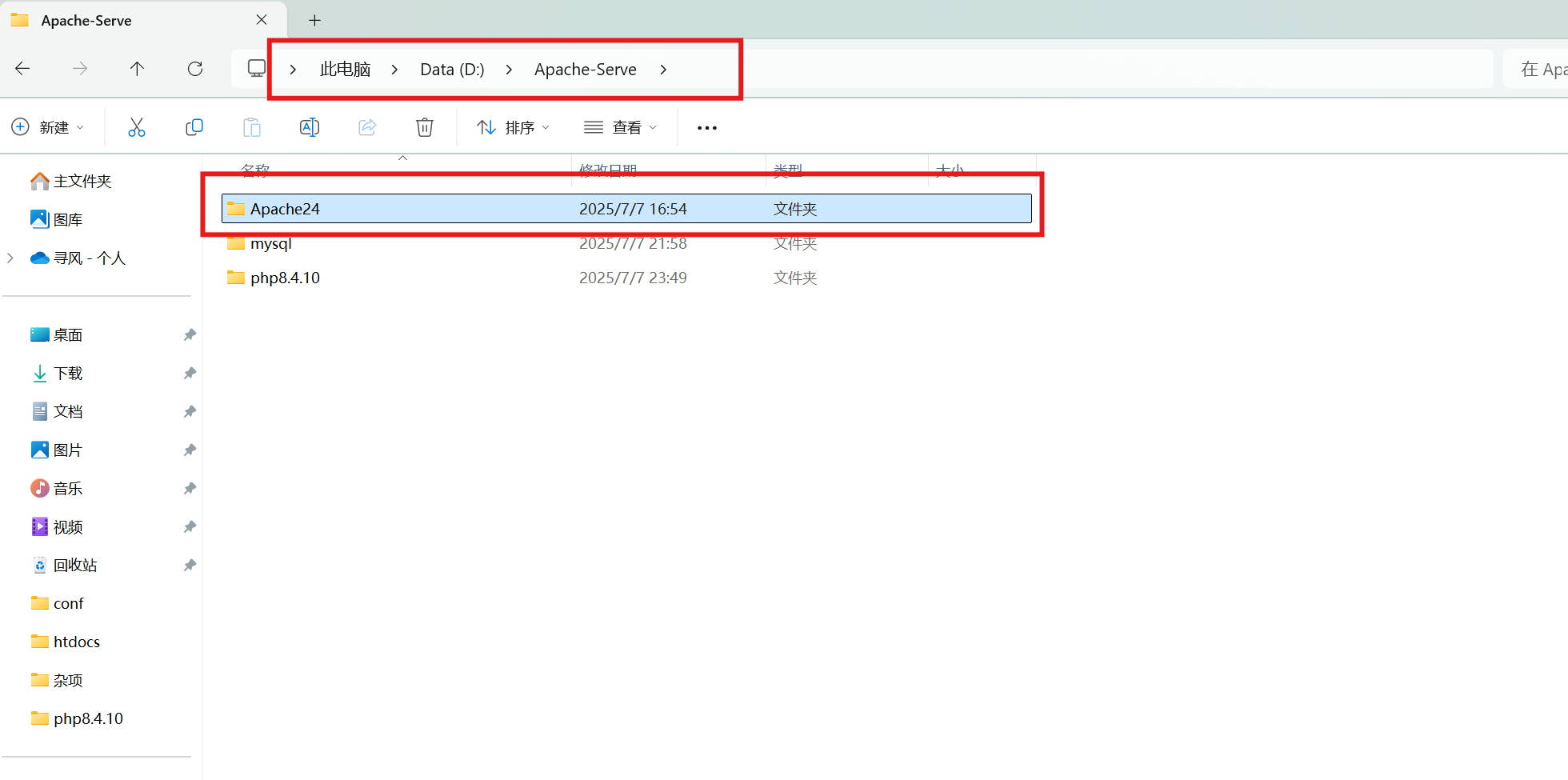
Task: Refresh the current folder view
Action: click(194, 69)
